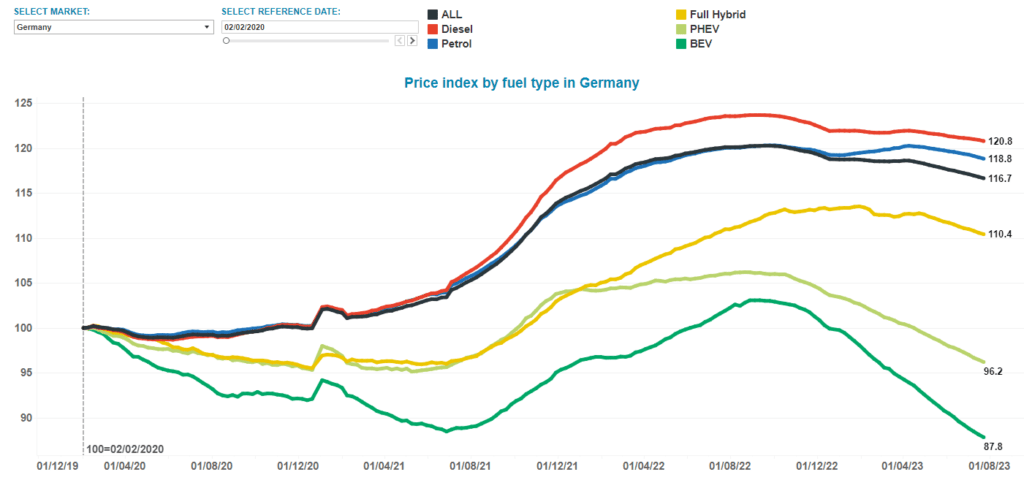Screen dimensions: 1024x480
Task: Click the black ALL legend swatch
Action: click(432, 15)
